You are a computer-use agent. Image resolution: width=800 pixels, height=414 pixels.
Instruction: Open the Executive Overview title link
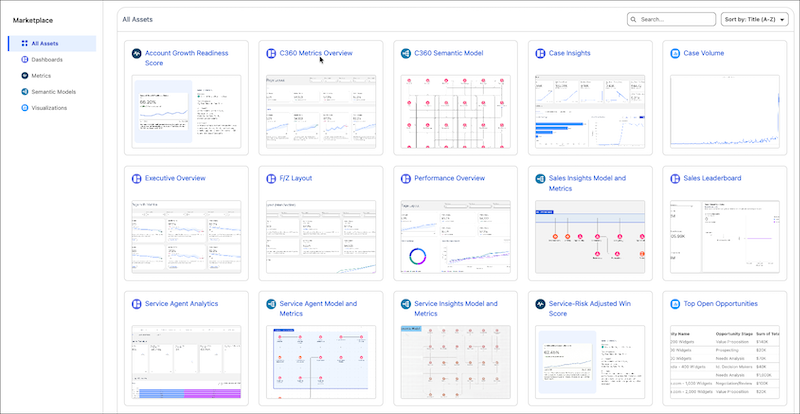tap(175, 178)
